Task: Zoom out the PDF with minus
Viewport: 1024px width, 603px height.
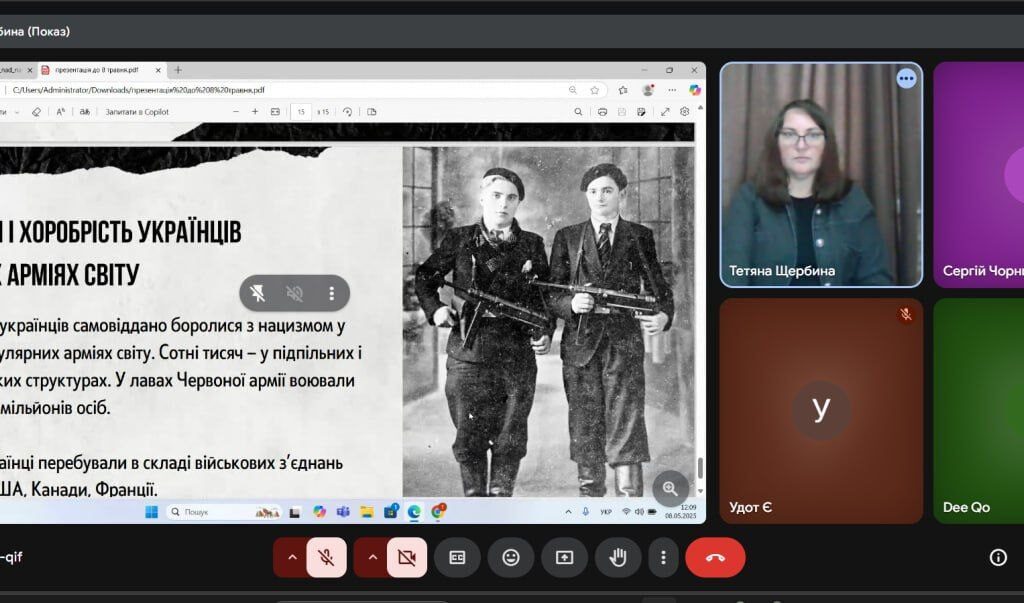Action: [x=236, y=112]
